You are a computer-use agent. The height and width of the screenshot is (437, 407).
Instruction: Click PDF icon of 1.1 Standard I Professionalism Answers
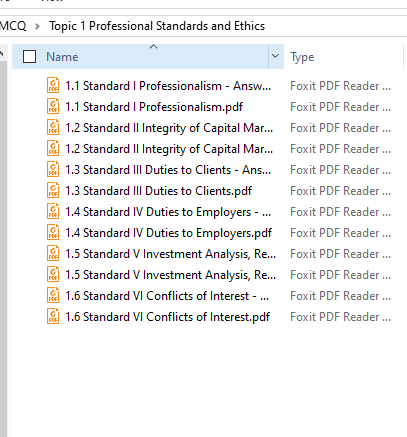tap(53, 86)
